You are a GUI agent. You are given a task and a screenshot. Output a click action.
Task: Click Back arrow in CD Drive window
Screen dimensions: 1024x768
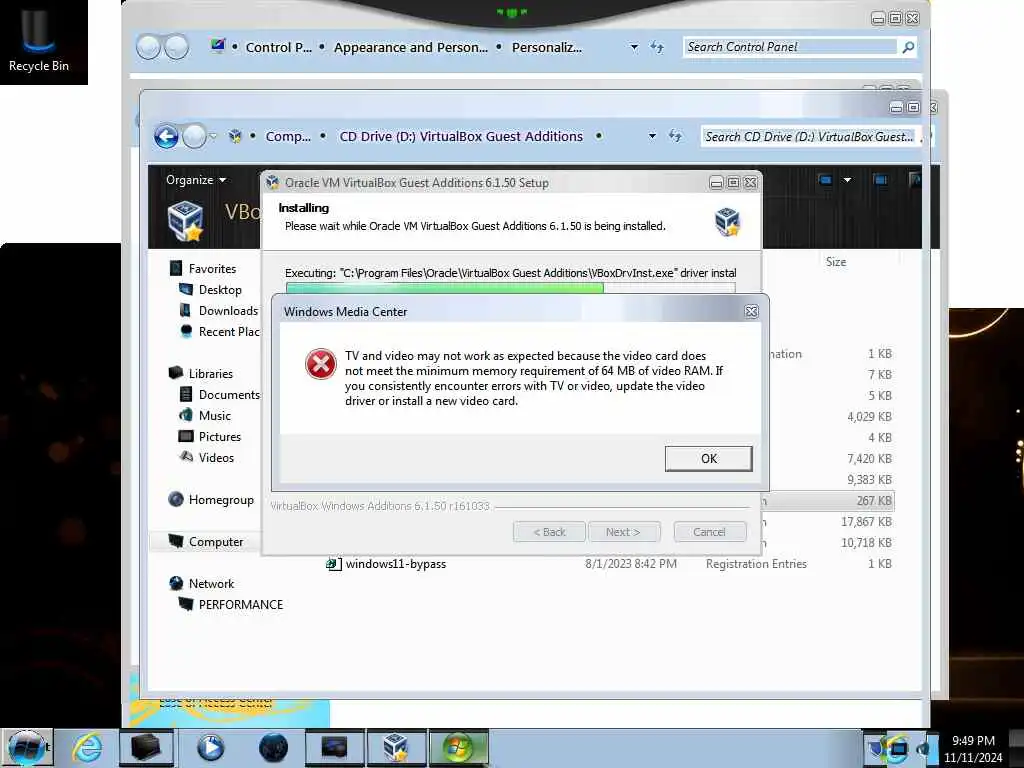[166, 136]
